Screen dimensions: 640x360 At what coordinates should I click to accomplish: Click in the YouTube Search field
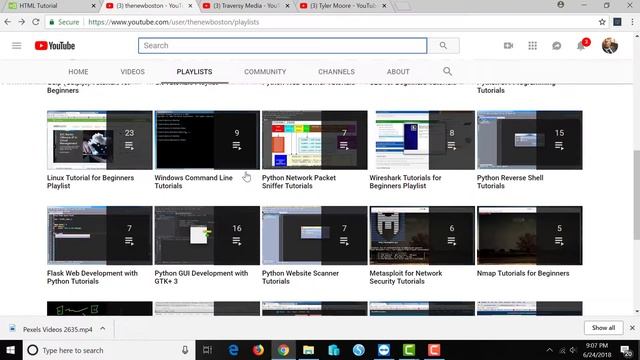pos(282,46)
